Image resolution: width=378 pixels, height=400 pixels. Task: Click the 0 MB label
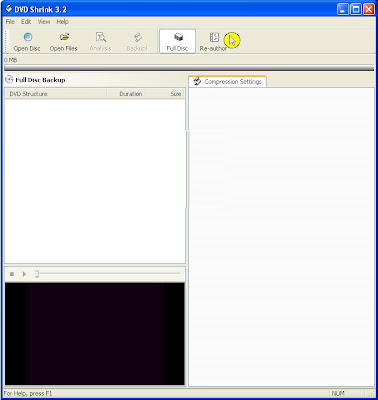coord(10,60)
